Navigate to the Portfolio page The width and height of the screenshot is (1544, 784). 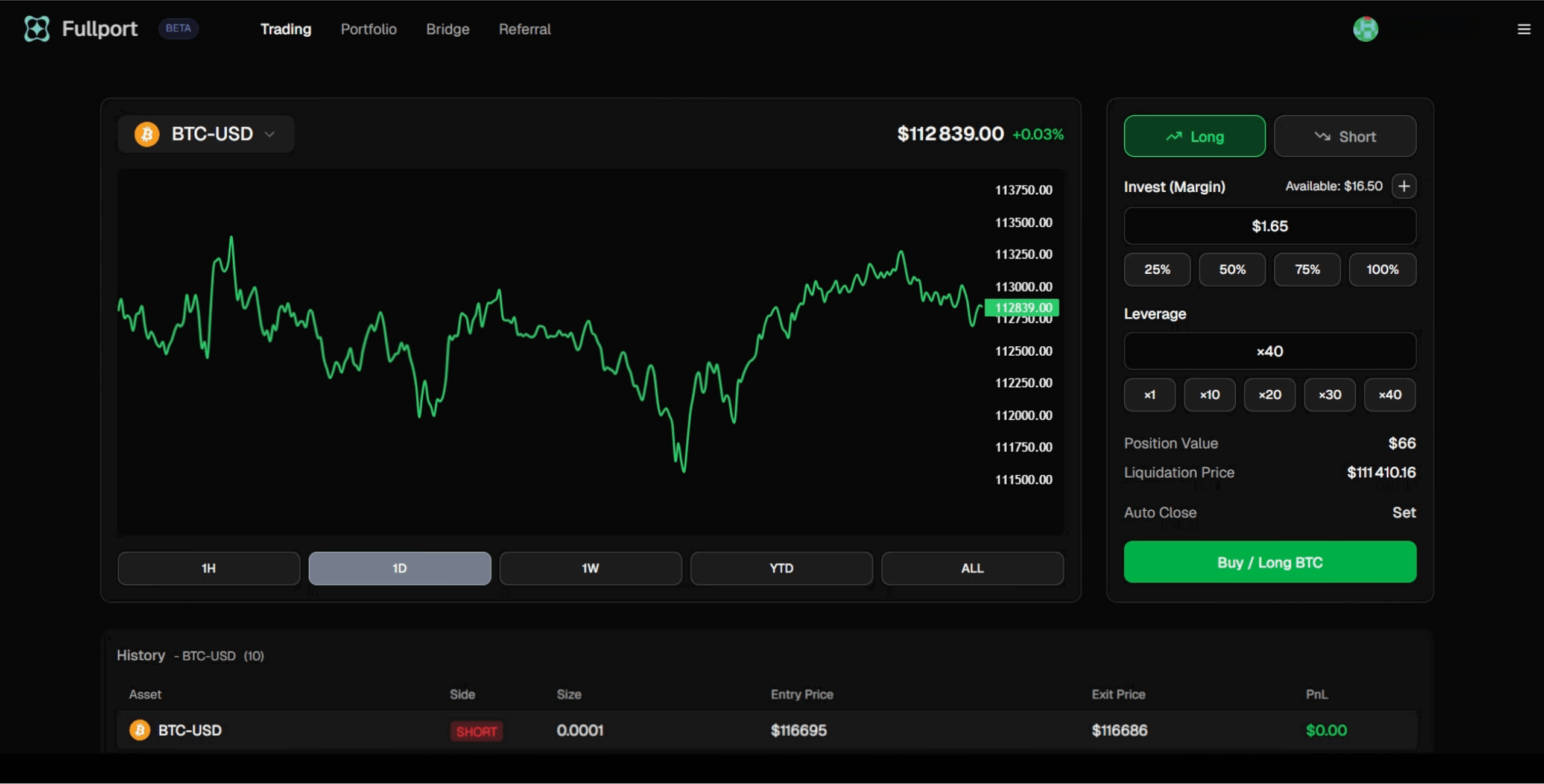point(369,29)
